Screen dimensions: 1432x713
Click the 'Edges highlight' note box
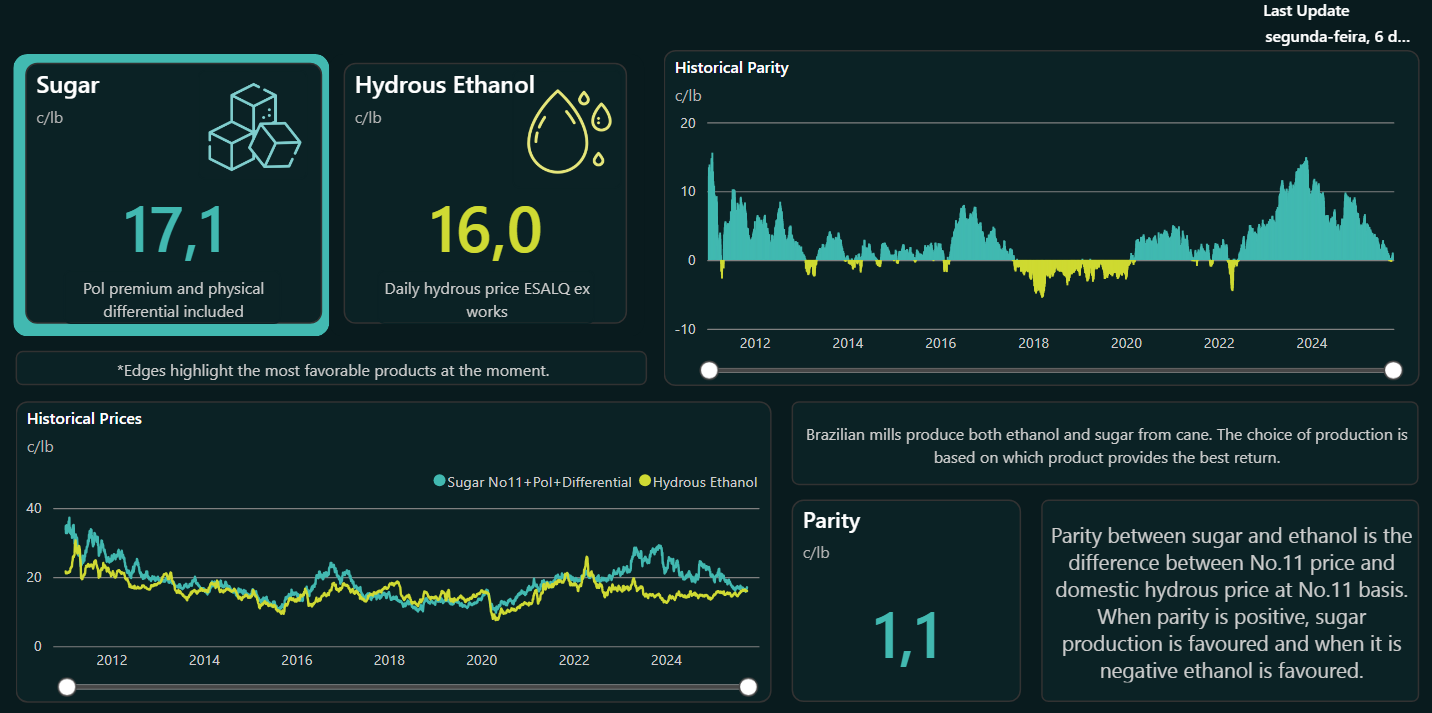coord(331,369)
